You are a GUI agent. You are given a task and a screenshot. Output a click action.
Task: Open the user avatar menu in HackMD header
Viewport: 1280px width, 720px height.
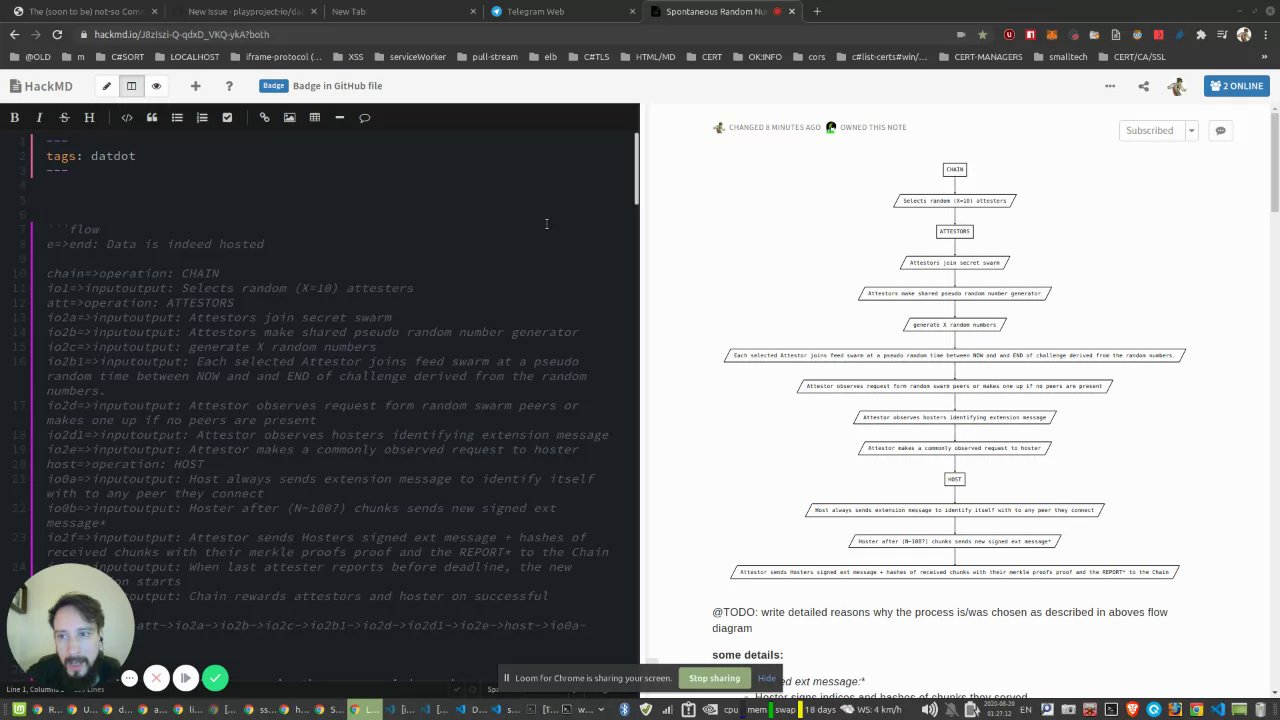1177,86
